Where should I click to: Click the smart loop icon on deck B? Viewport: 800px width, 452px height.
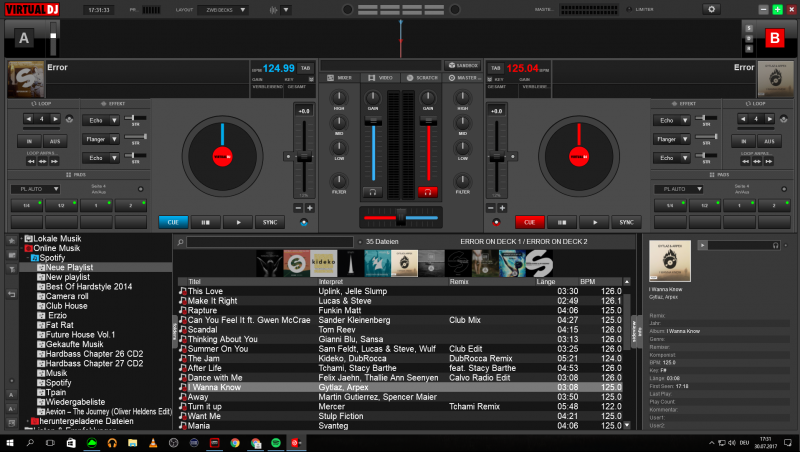pos(784,119)
